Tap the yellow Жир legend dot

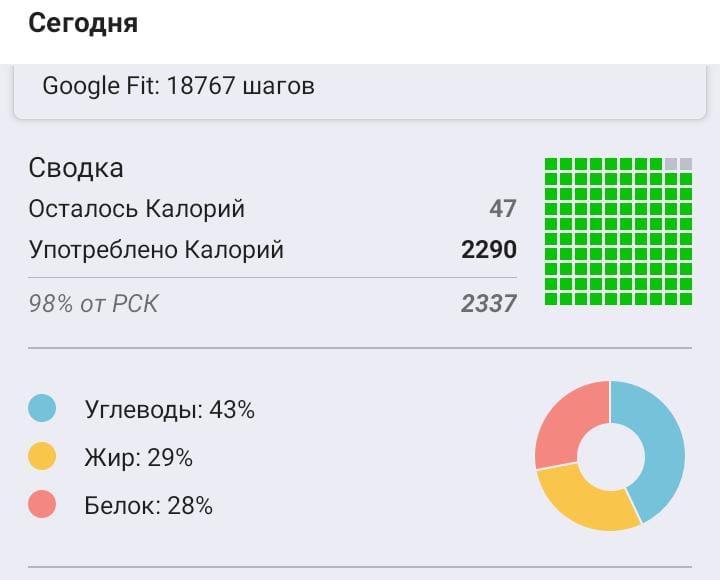[42, 457]
